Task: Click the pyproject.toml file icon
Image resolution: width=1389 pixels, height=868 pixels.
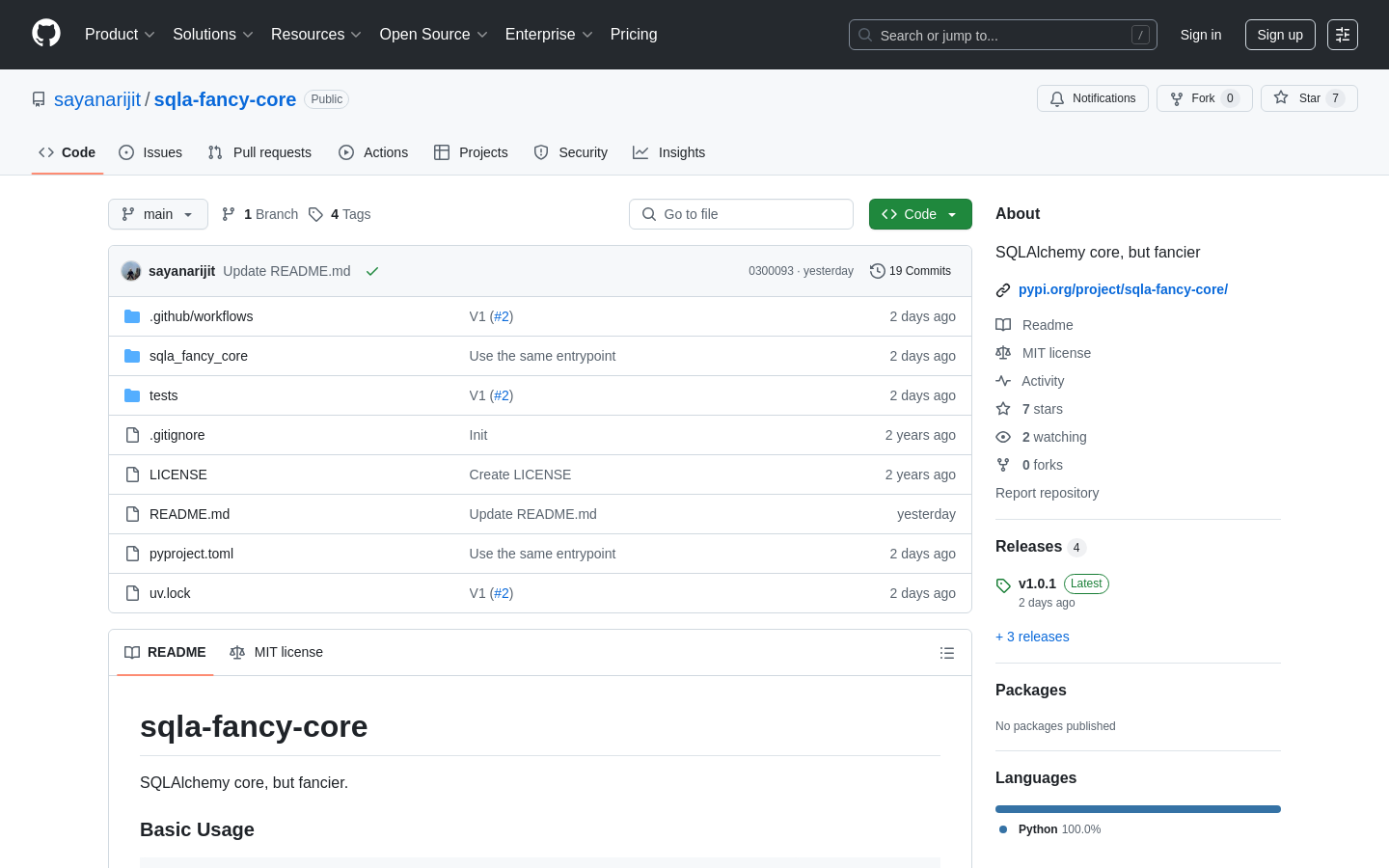Action: [132, 554]
